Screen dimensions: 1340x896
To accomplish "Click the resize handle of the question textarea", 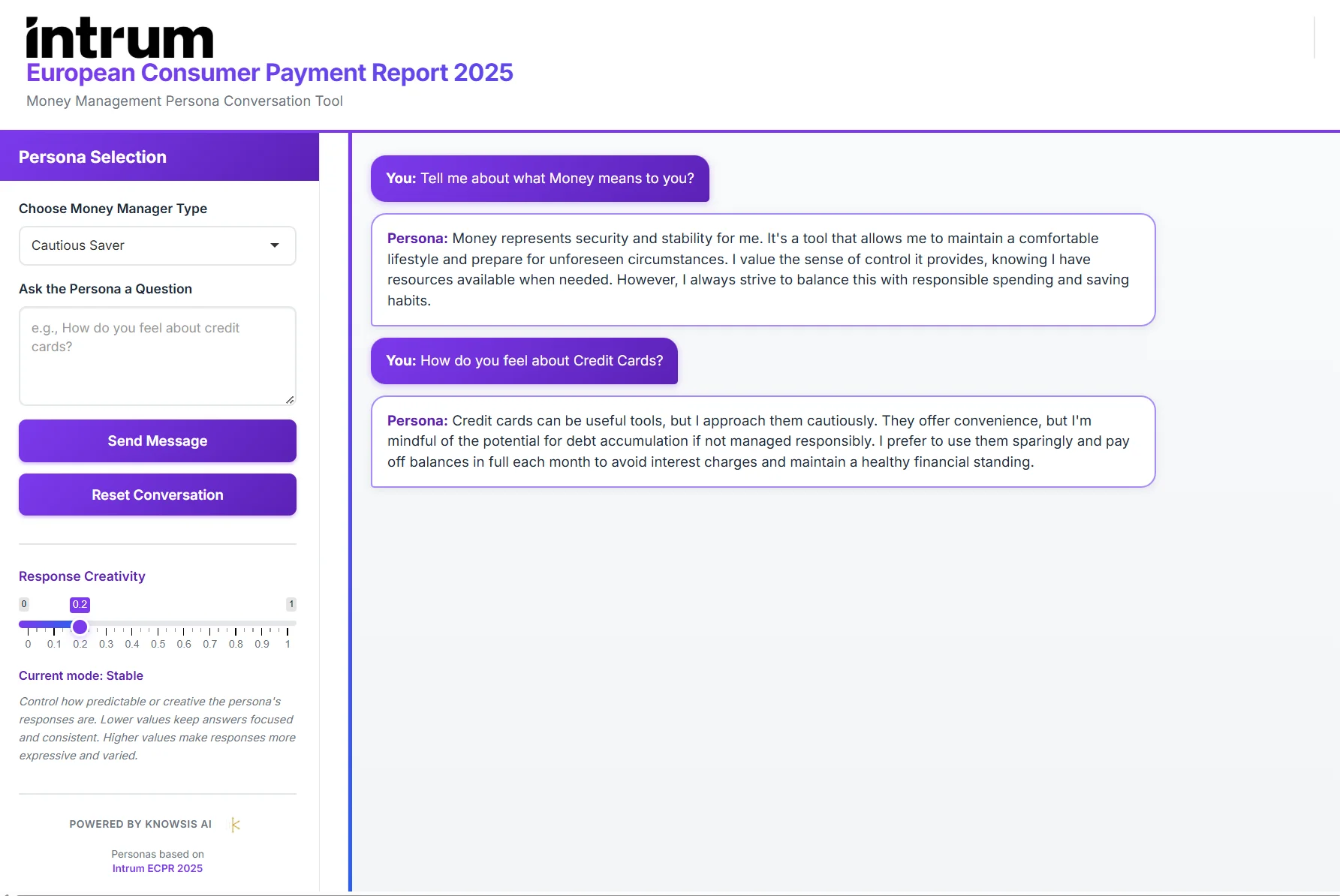I will (290, 400).
